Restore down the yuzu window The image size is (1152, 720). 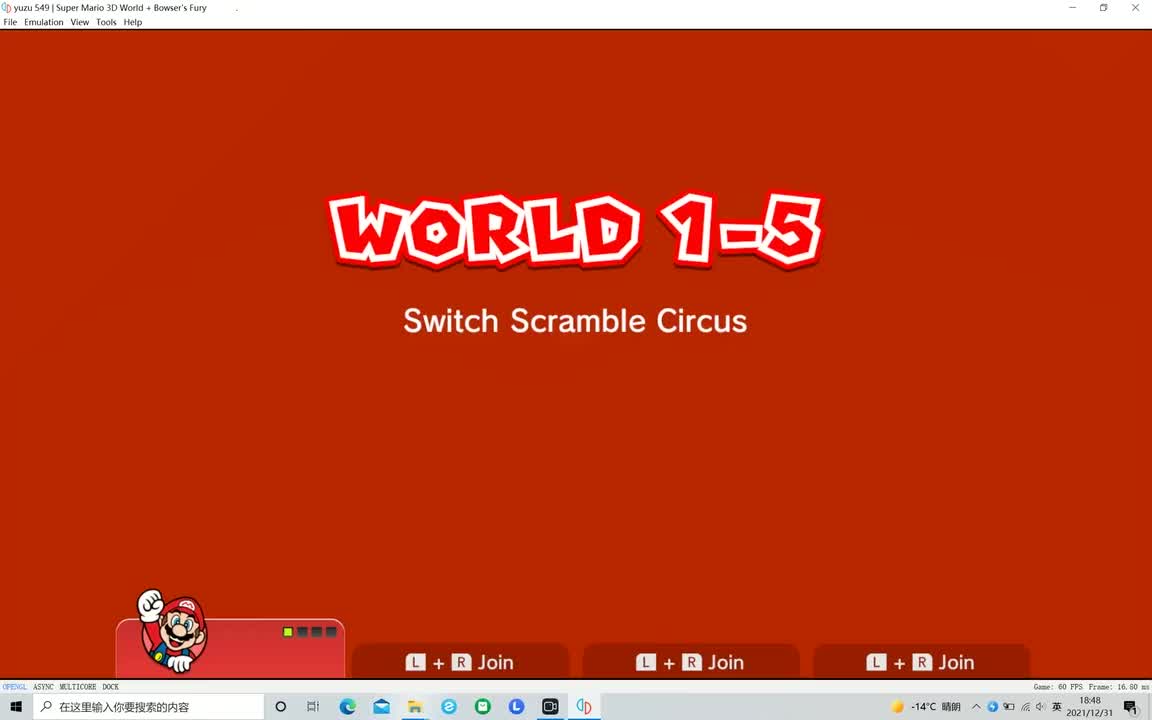pyautogui.click(x=1104, y=7)
